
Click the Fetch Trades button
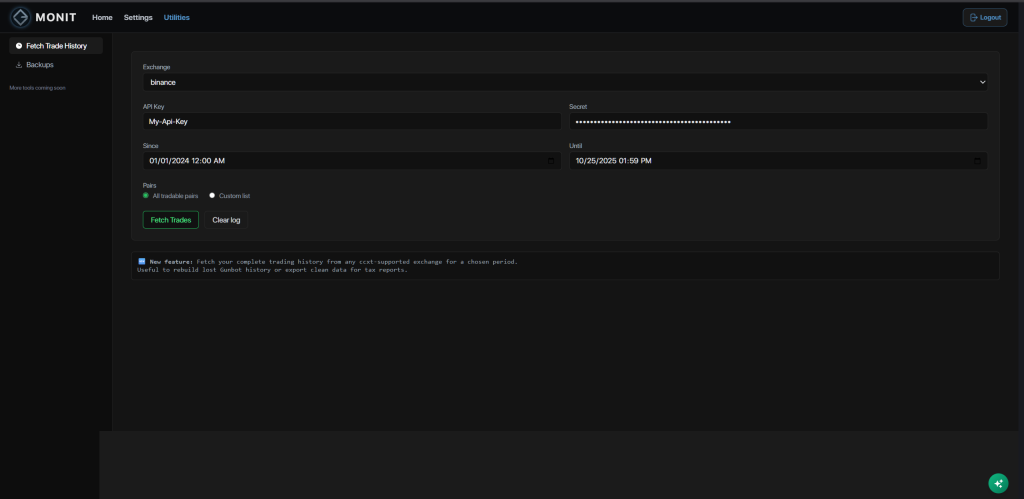170,220
